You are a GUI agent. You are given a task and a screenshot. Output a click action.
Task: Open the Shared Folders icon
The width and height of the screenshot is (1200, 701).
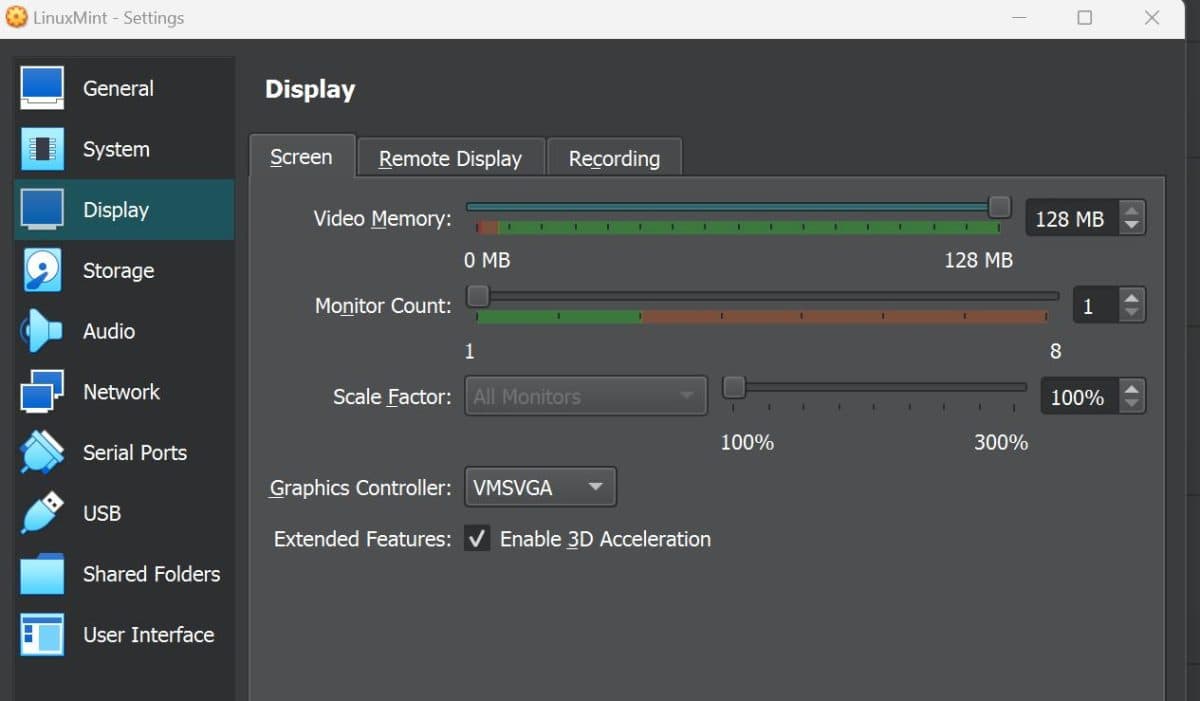[x=42, y=574]
